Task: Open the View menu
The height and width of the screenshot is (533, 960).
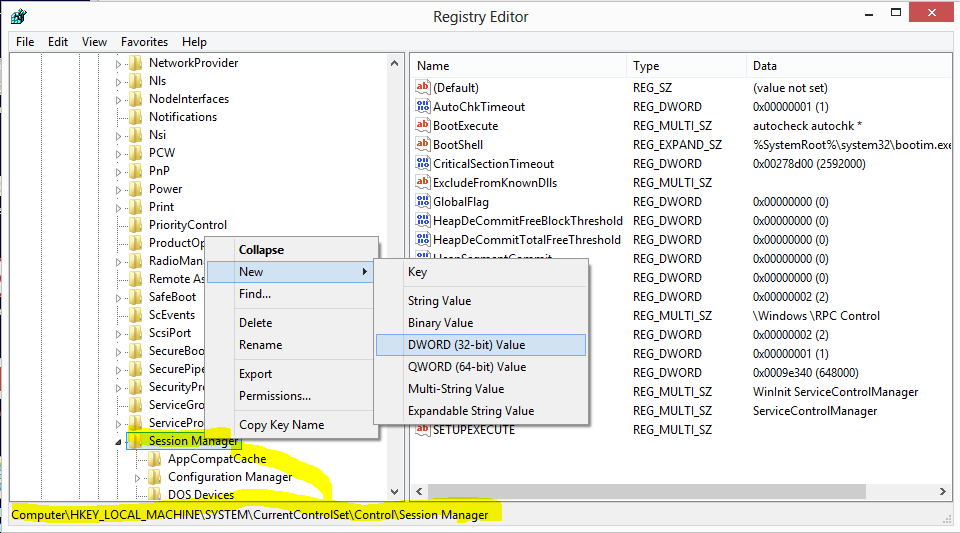Action: pyautogui.click(x=94, y=42)
